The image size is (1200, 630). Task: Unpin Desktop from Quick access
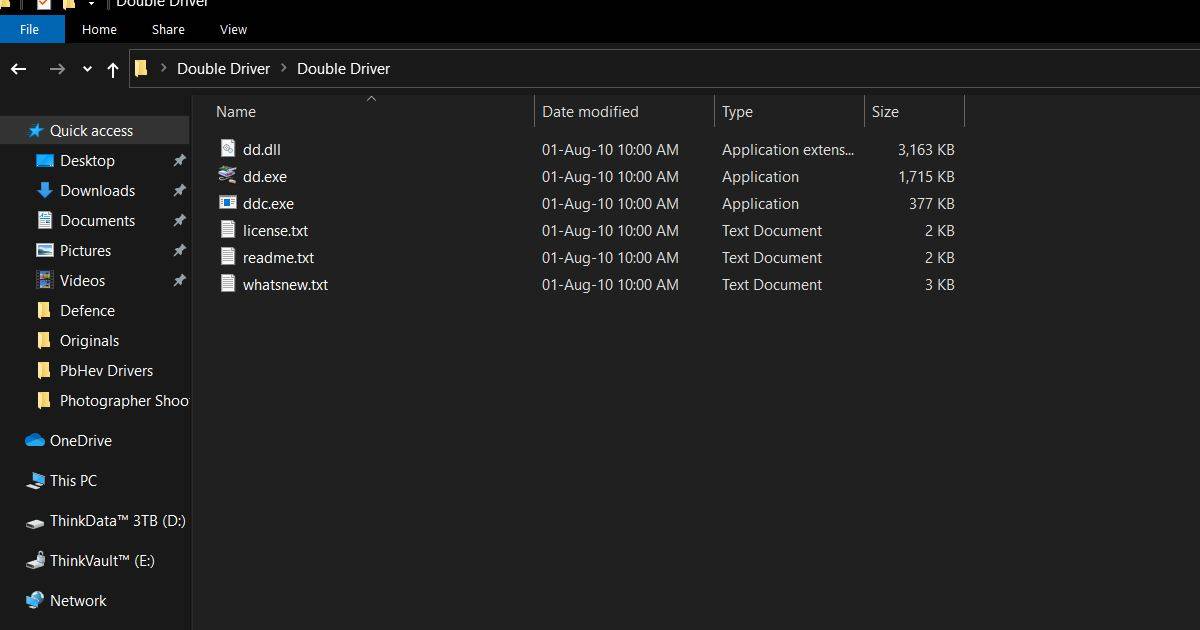(x=180, y=160)
